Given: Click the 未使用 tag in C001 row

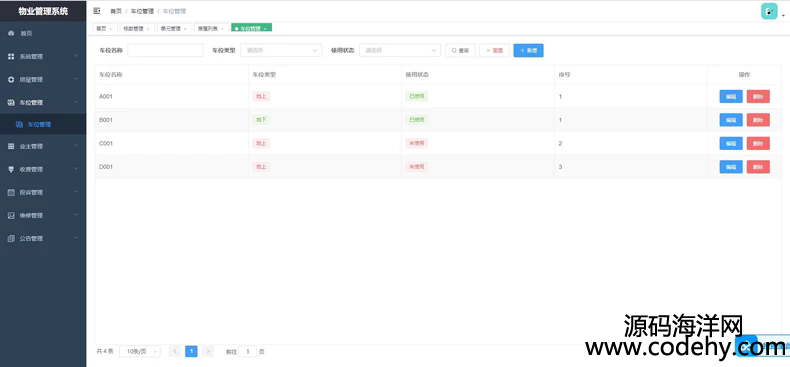Looking at the screenshot, I should (417, 143).
